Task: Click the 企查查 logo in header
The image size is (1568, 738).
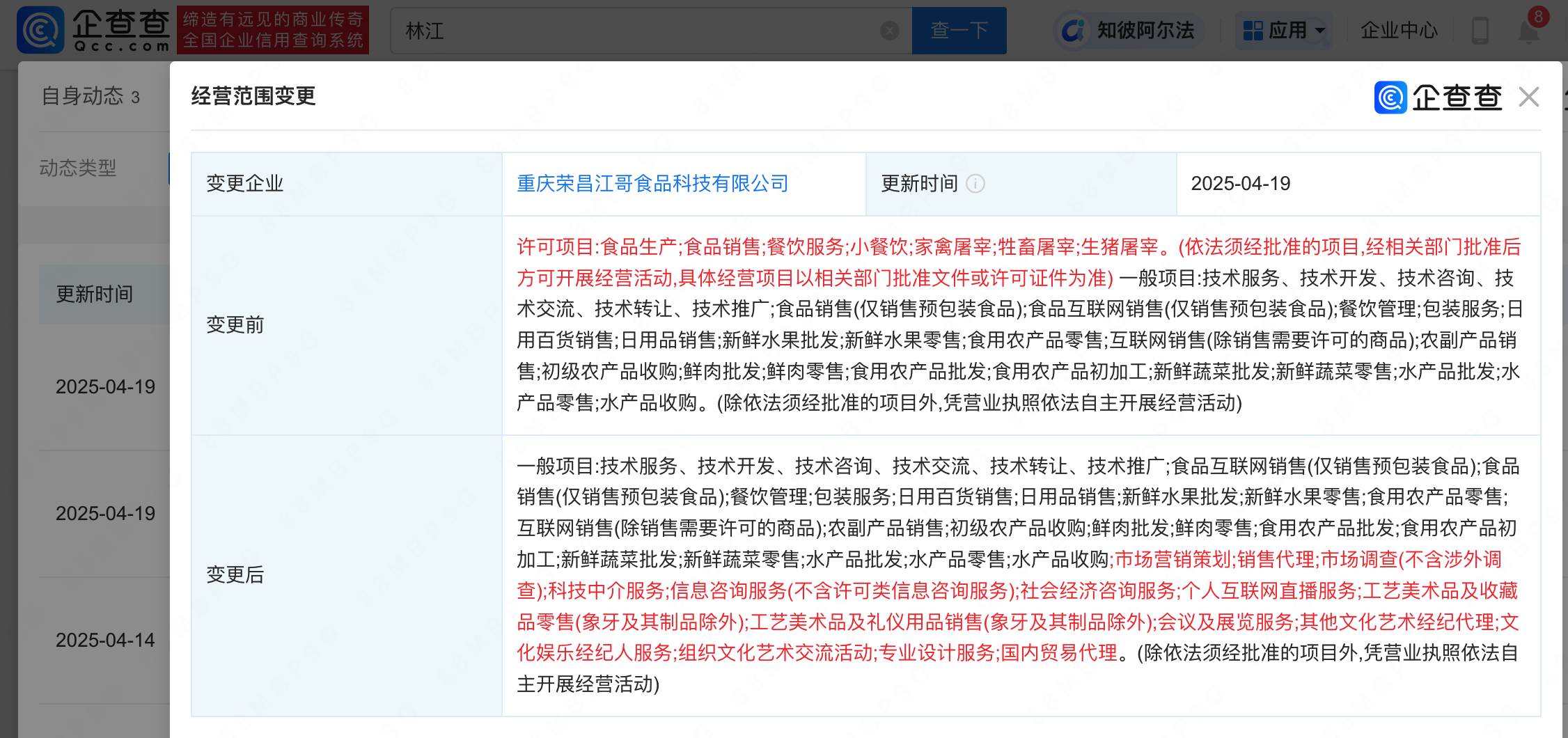Action: (93, 30)
